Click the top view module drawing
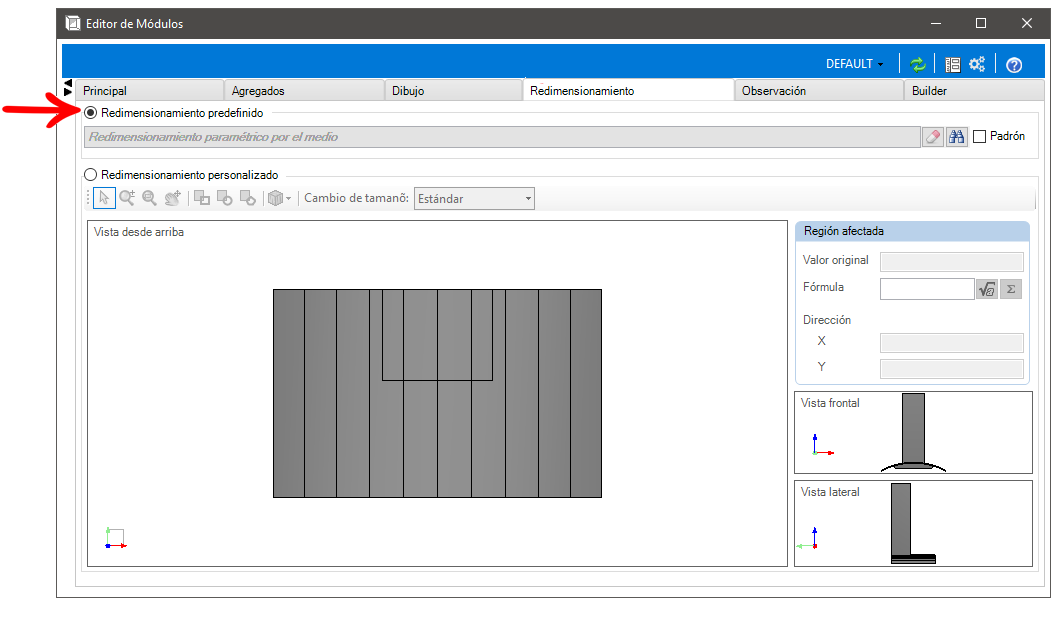 (x=437, y=394)
